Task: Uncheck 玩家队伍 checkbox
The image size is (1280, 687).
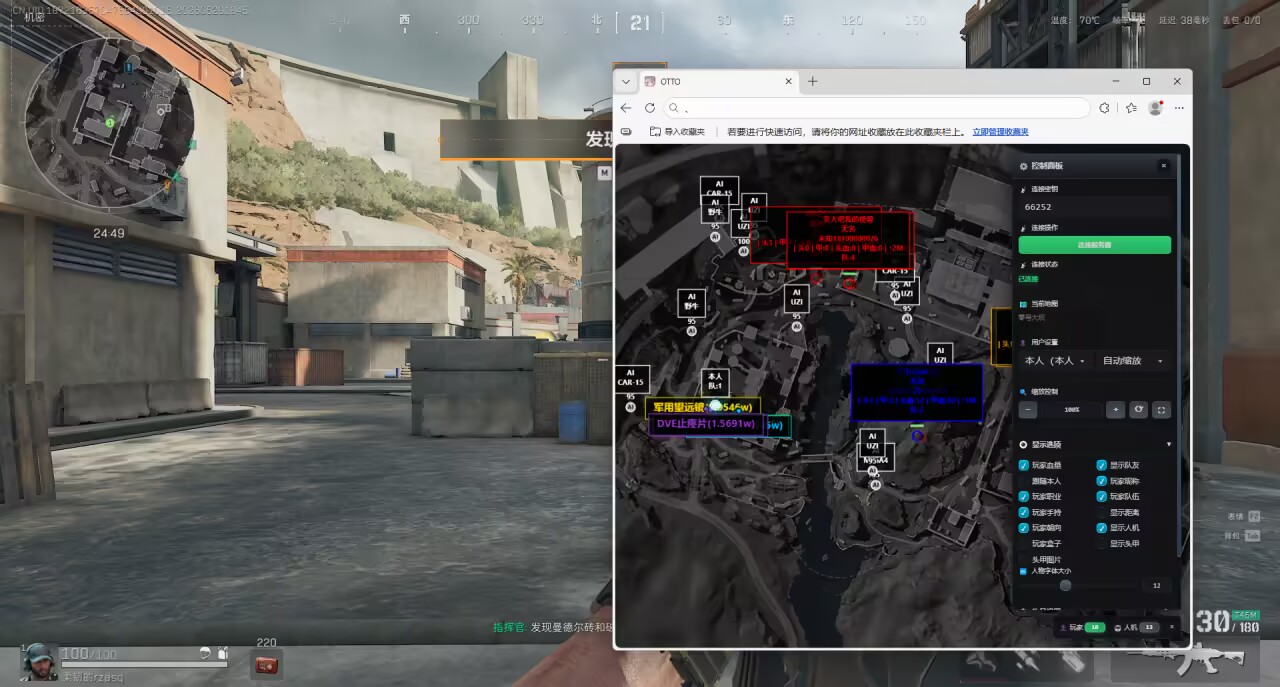Action: click(x=1102, y=496)
